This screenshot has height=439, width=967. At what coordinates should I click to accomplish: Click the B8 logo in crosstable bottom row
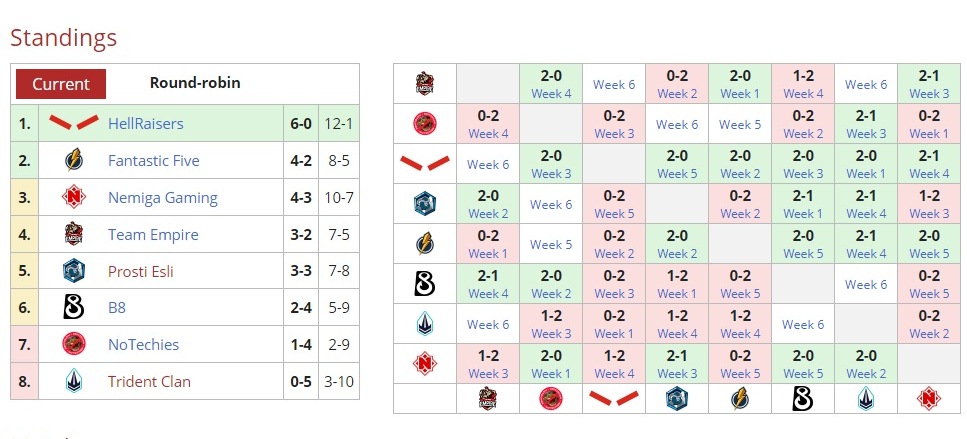coord(802,399)
